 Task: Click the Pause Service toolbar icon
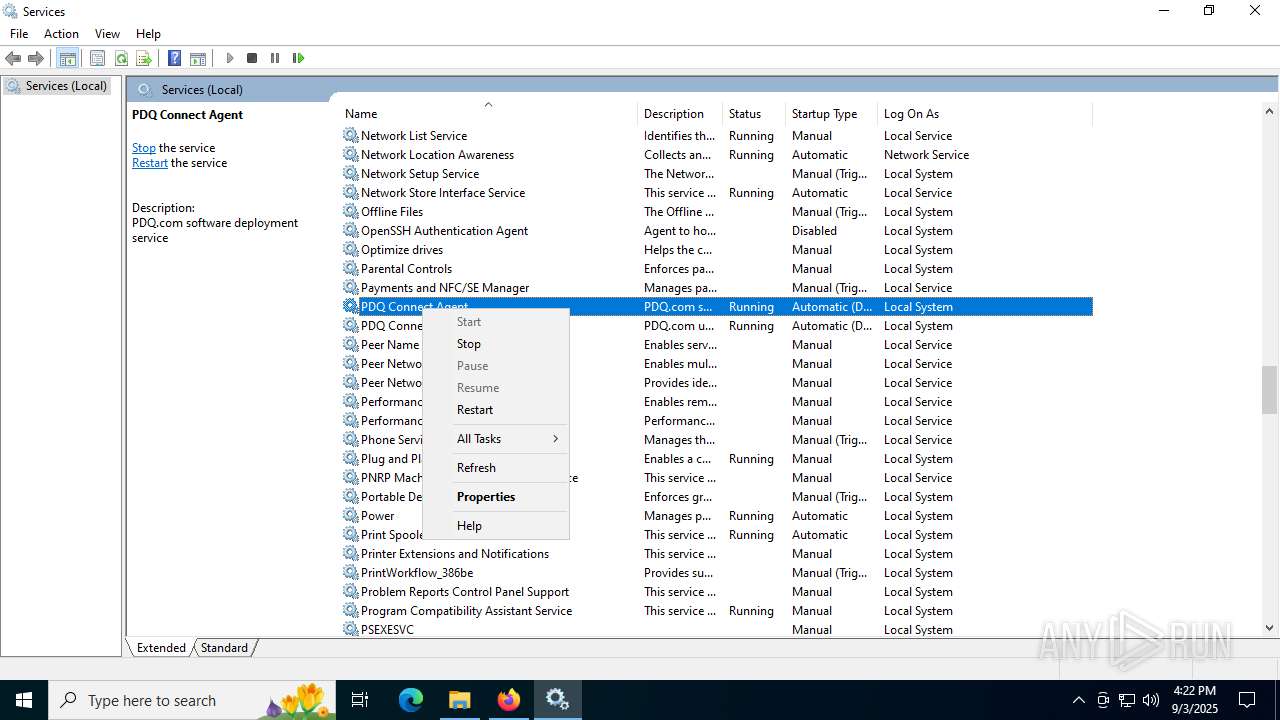275,58
